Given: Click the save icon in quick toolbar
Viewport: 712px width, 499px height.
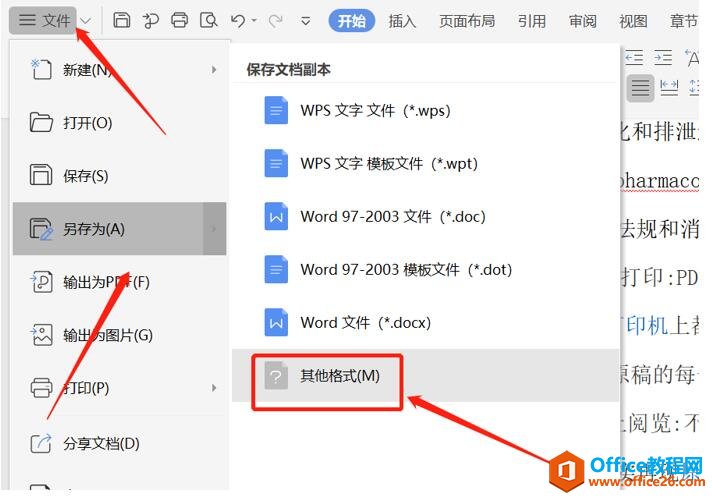Looking at the screenshot, I should tap(121, 20).
